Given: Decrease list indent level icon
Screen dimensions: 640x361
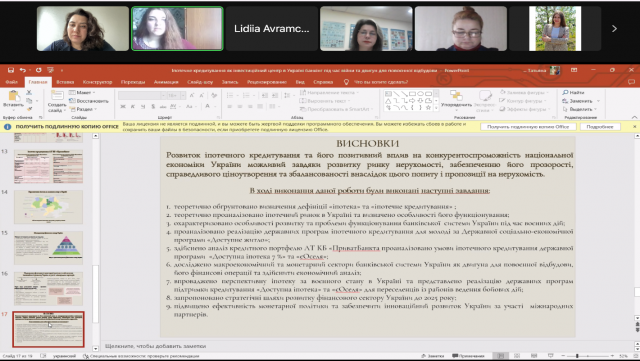Looking at the screenshot, I should [x=264, y=95].
